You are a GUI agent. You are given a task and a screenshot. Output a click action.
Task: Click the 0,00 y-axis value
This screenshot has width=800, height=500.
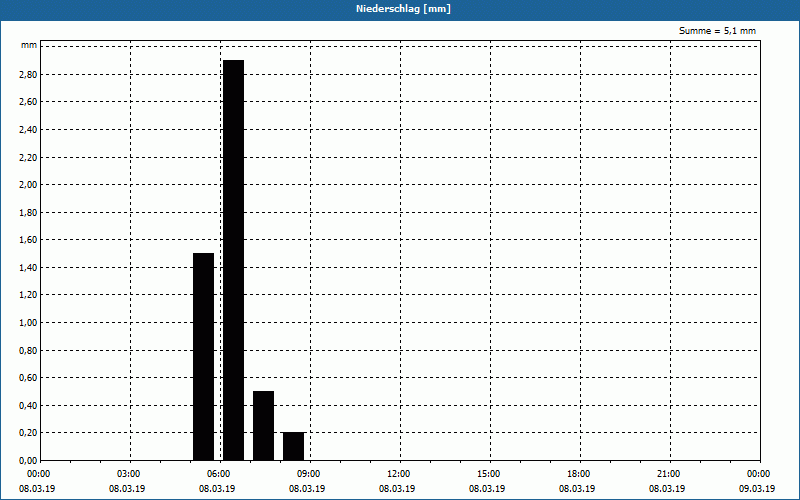point(28,460)
